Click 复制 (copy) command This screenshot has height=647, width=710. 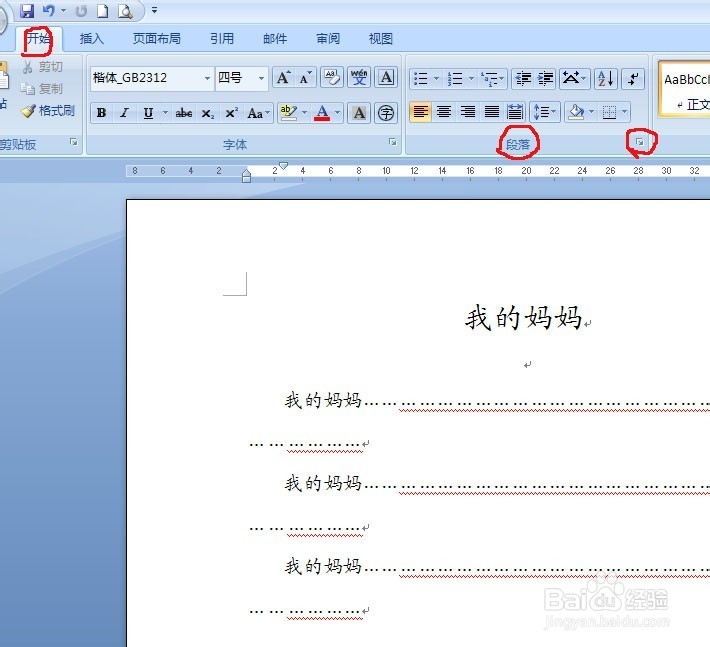(42, 89)
